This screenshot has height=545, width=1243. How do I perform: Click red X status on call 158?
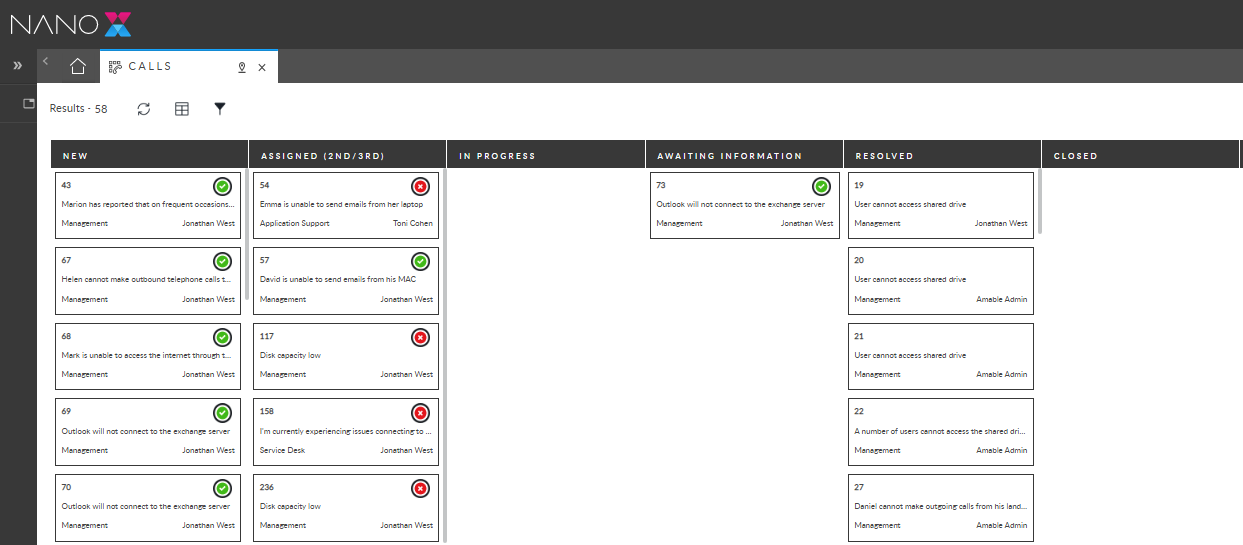420,413
